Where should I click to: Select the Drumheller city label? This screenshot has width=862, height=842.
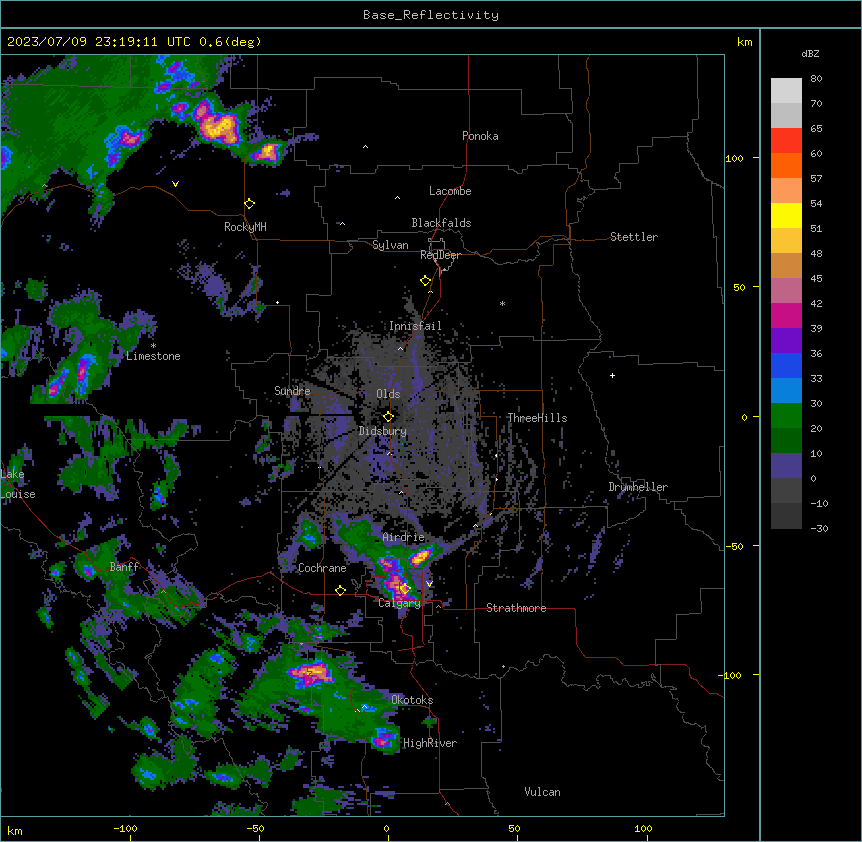click(x=638, y=487)
